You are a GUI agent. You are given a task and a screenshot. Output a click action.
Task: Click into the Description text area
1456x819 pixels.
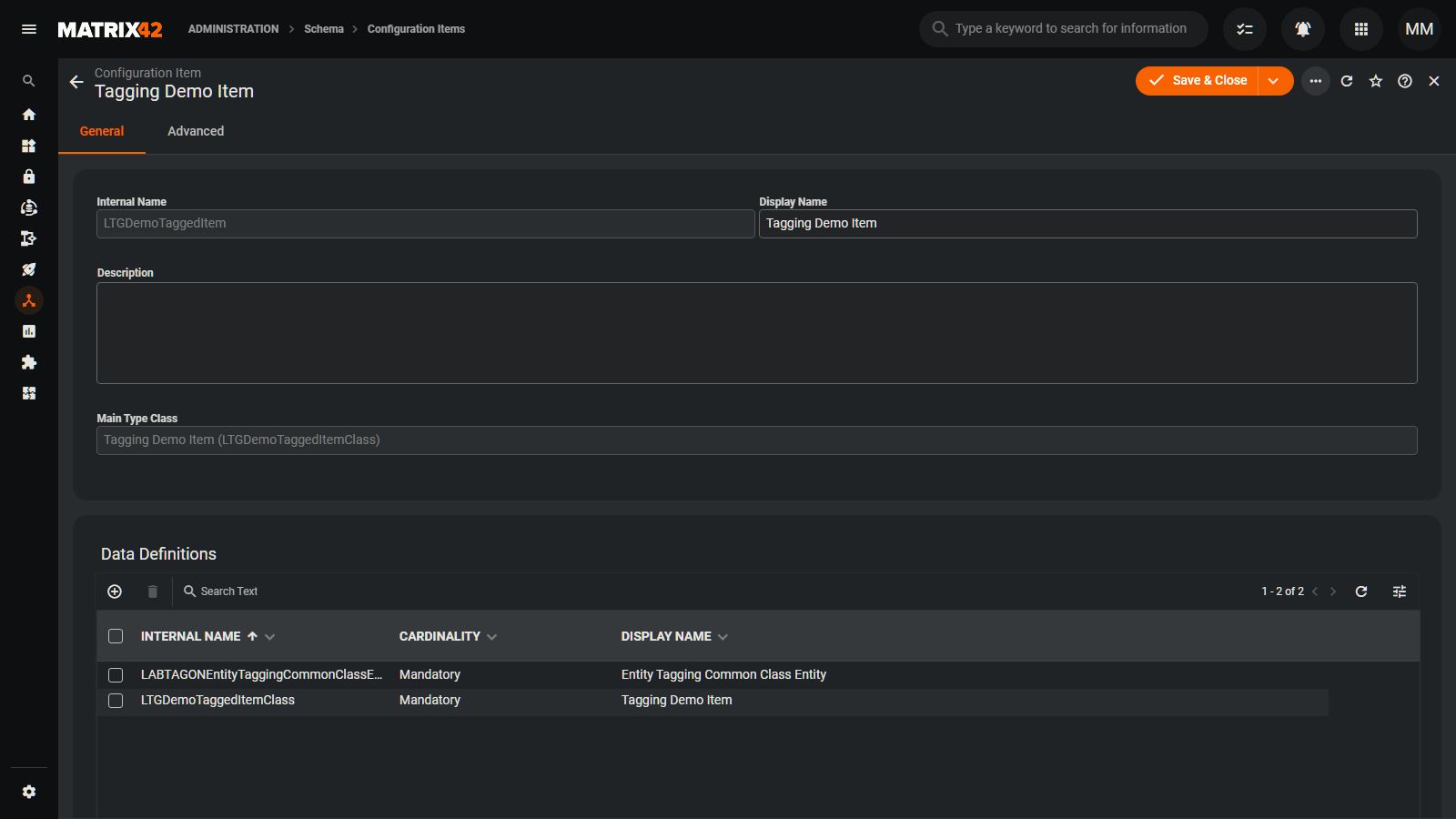(757, 333)
